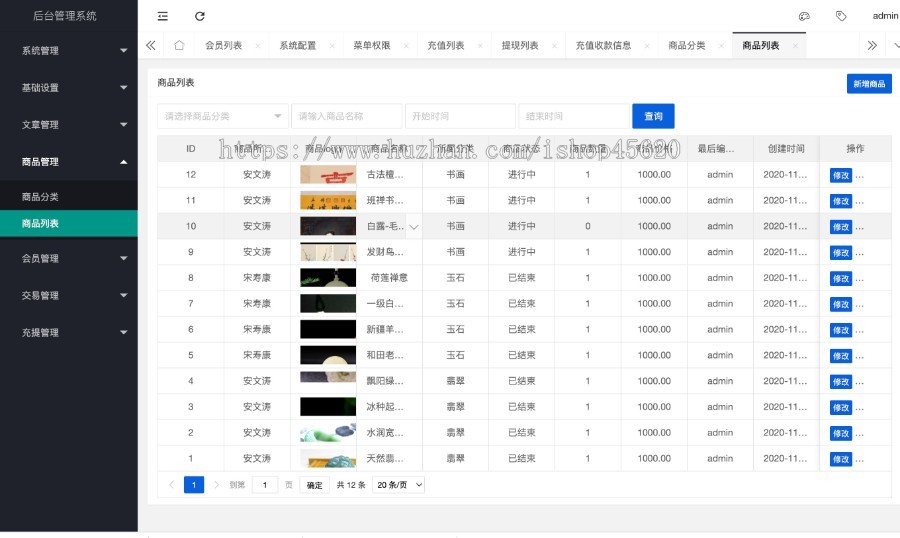Click the pagination next arrow
The image size is (900, 538).
coord(216,485)
